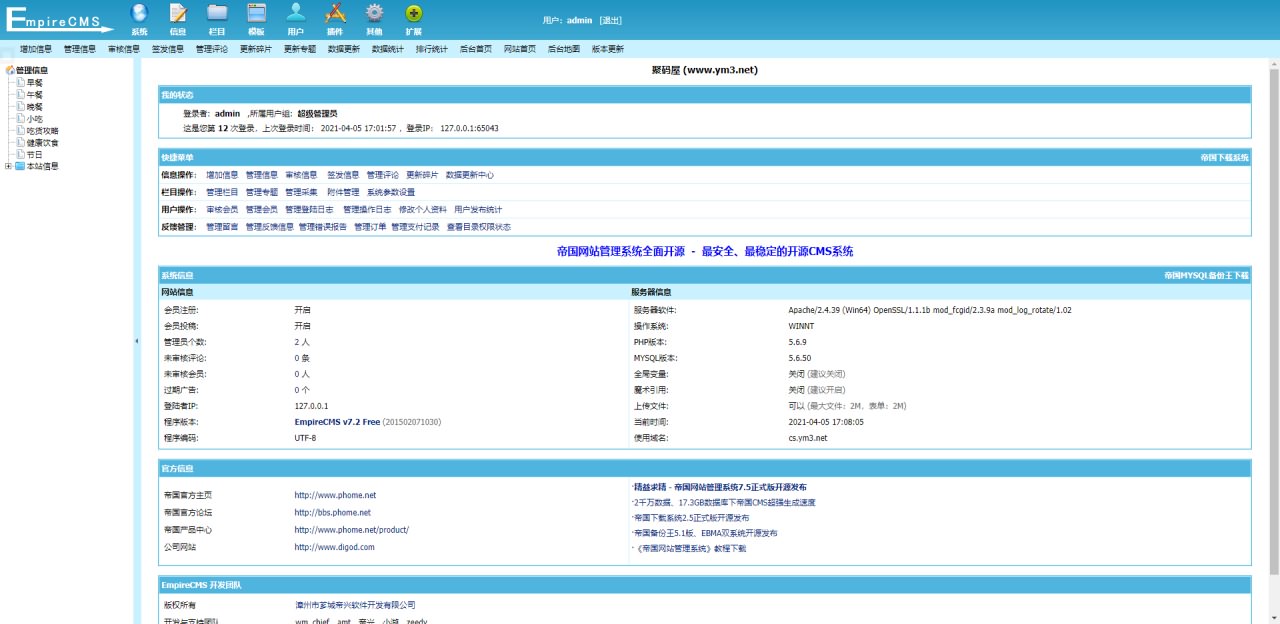Open 管理登陆日志 in the quick menu

point(309,210)
